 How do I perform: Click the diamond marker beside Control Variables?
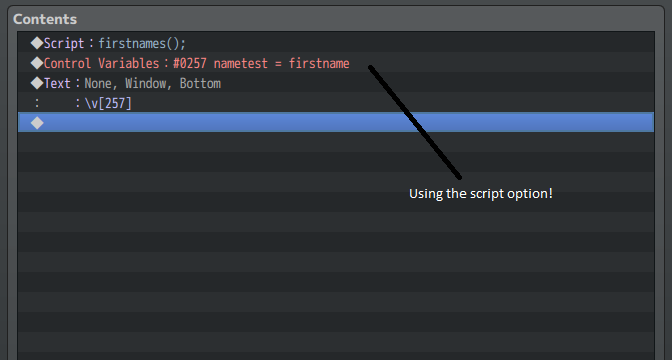point(37,63)
